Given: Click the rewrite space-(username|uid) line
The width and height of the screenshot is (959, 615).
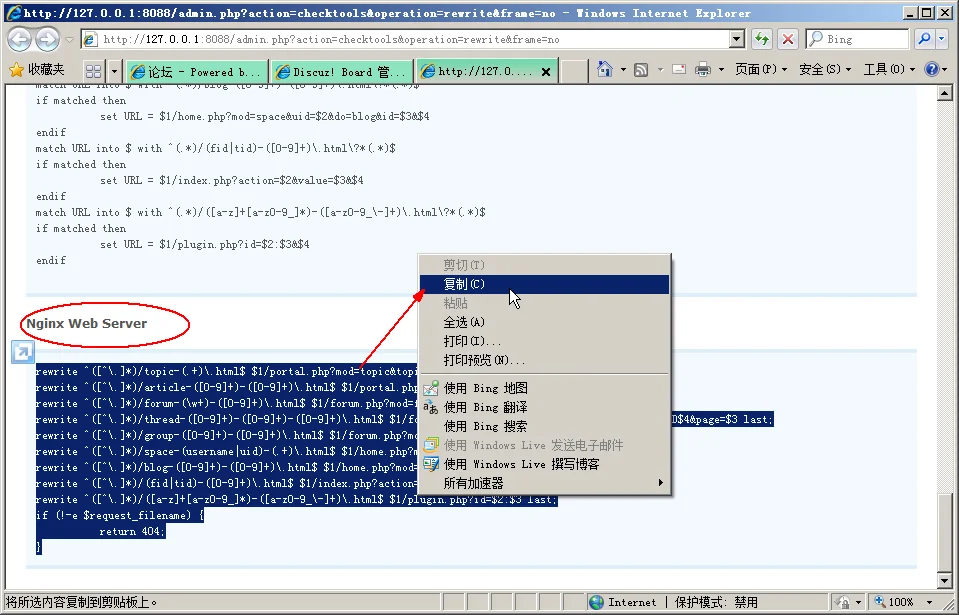Looking at the screenshot, I should tap(227, 451).
